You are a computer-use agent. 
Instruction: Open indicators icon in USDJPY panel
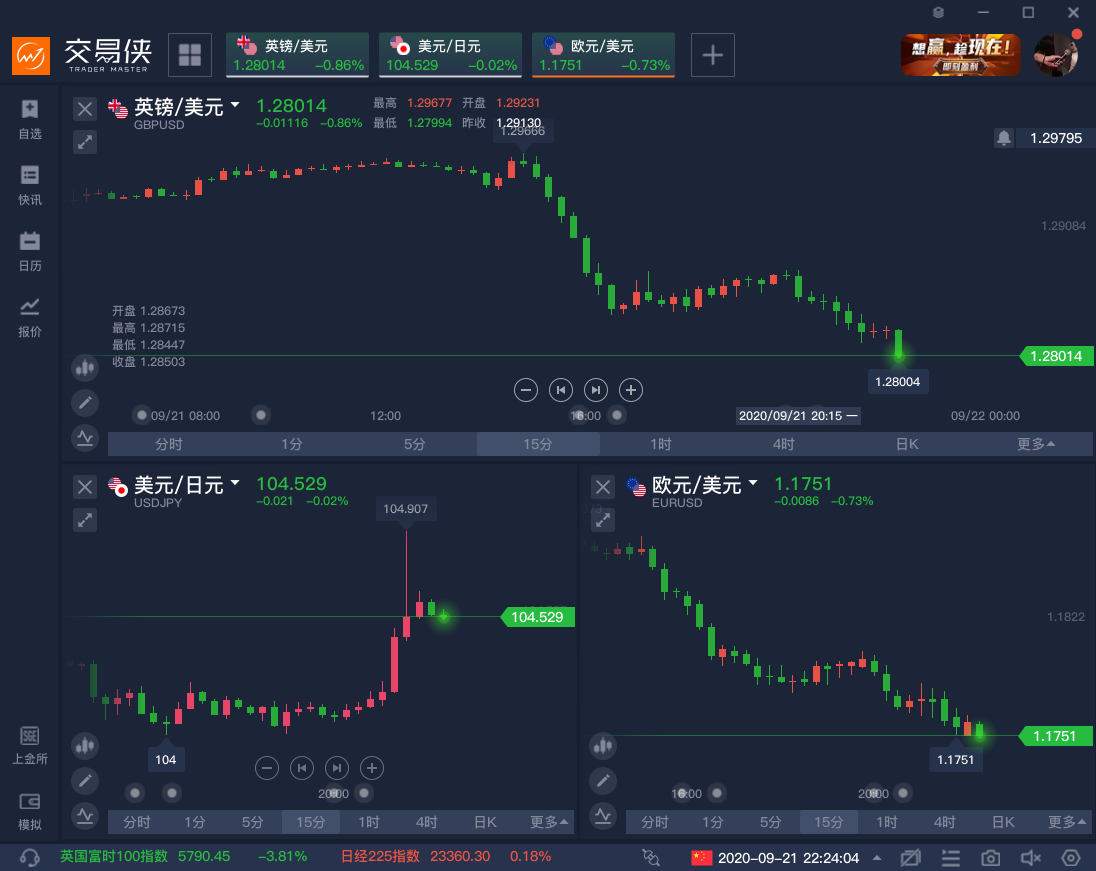pyautogui.click(x=85, y=816)
